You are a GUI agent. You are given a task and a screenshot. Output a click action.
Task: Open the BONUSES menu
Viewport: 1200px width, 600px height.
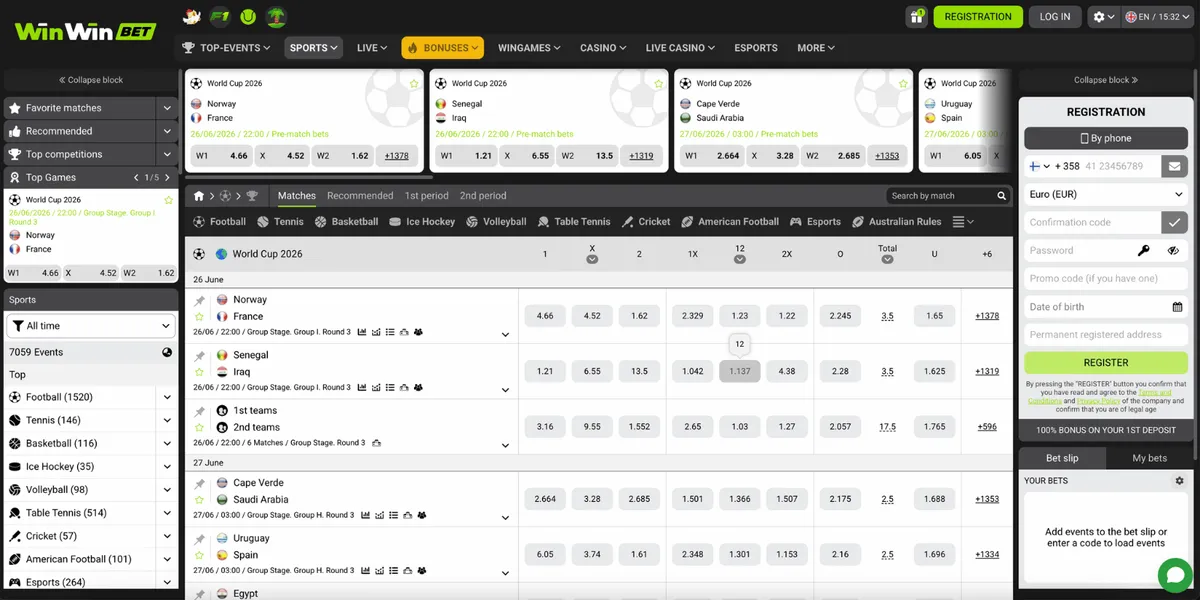pos(443,47)
